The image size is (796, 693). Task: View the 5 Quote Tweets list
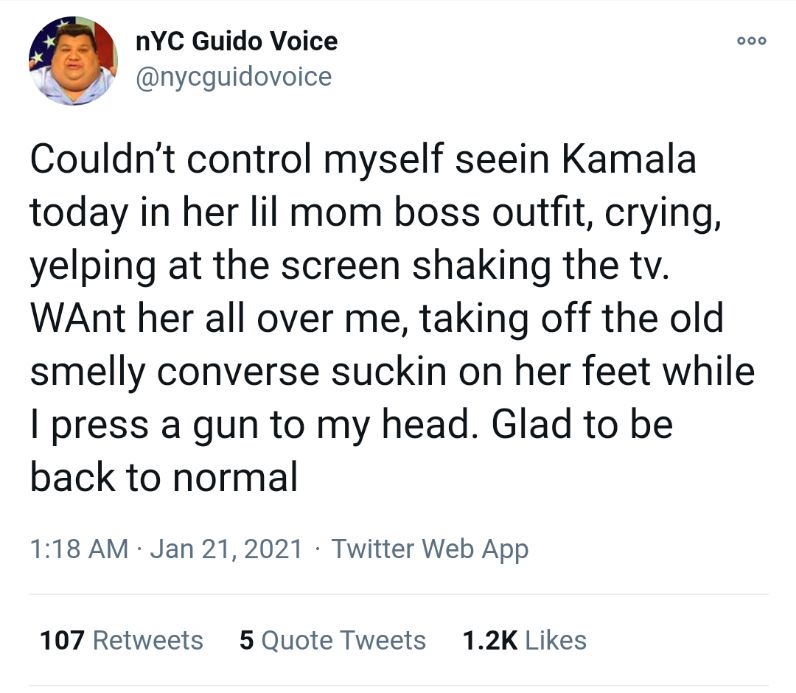[x=333, y=640]
